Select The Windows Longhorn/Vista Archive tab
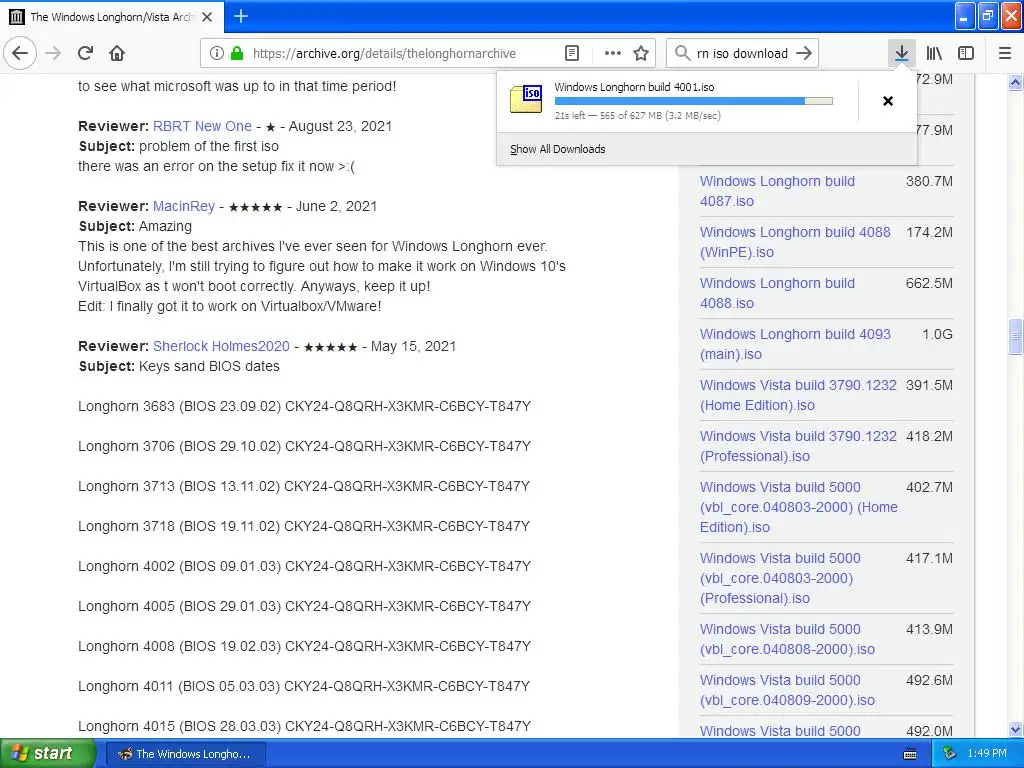Image resolution: width=1024 pixels, height=768 pixels. pyautogui.click(x=112, y=17)
